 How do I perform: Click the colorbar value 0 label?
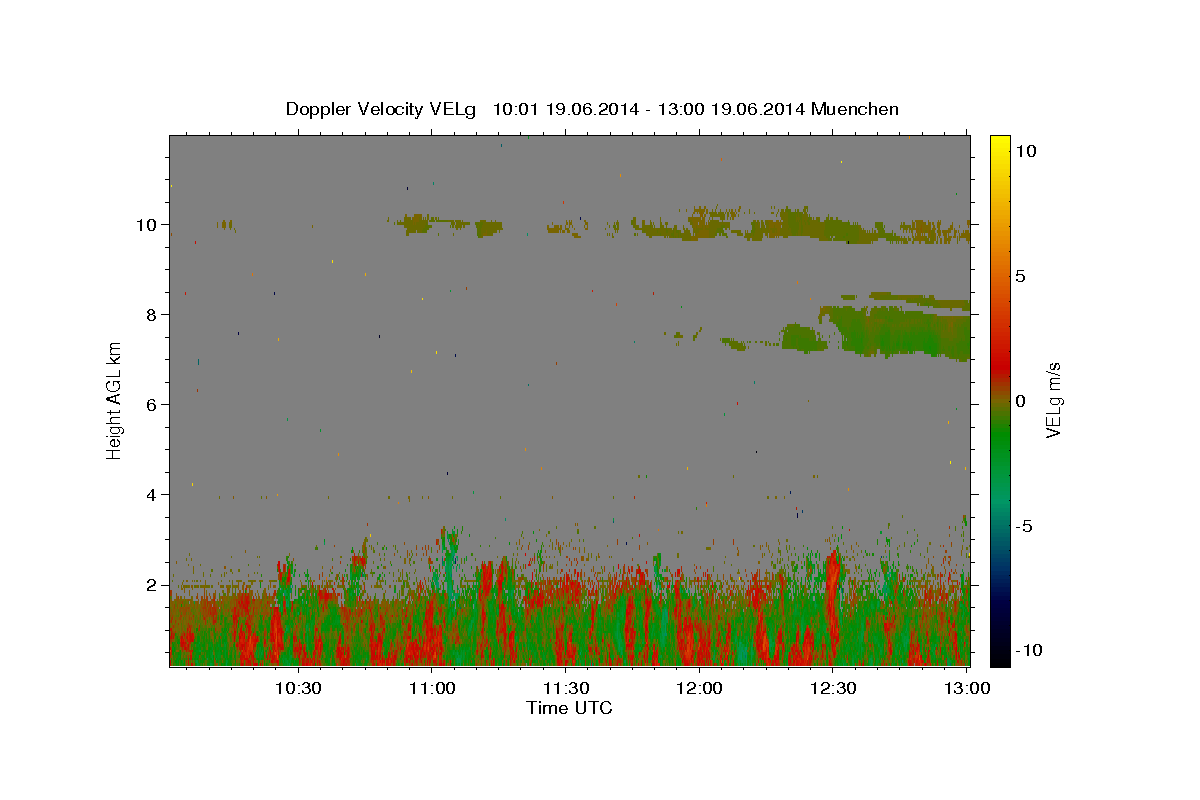click(x=1021, y=401)
